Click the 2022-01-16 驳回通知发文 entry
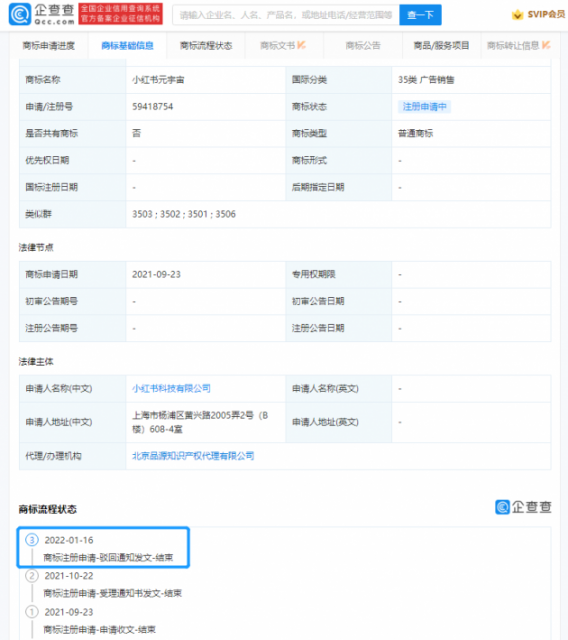 103,547
